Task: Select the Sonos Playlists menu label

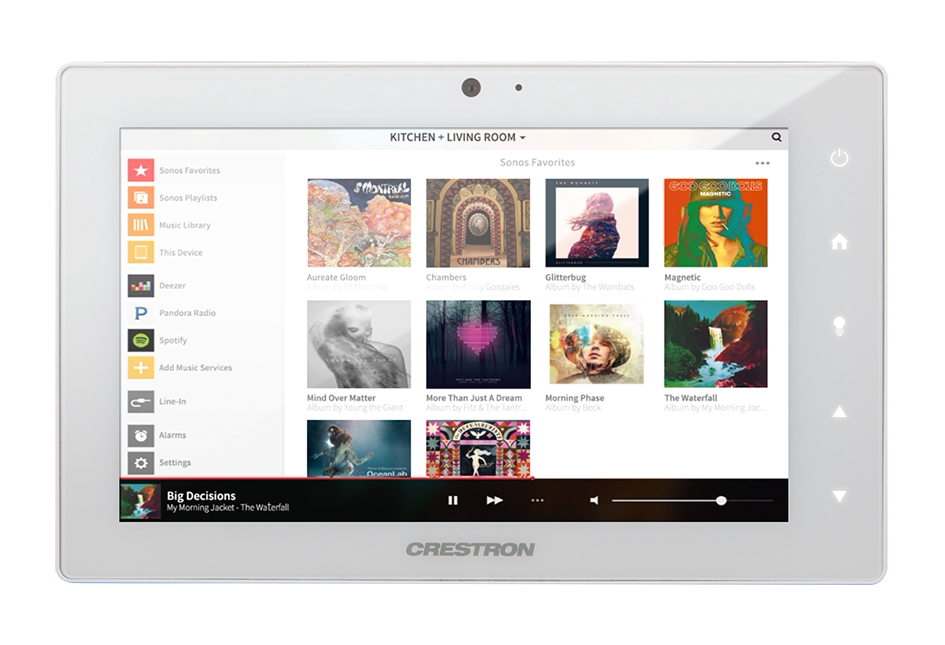Action: pyautogui.click(x=188, y=198)
